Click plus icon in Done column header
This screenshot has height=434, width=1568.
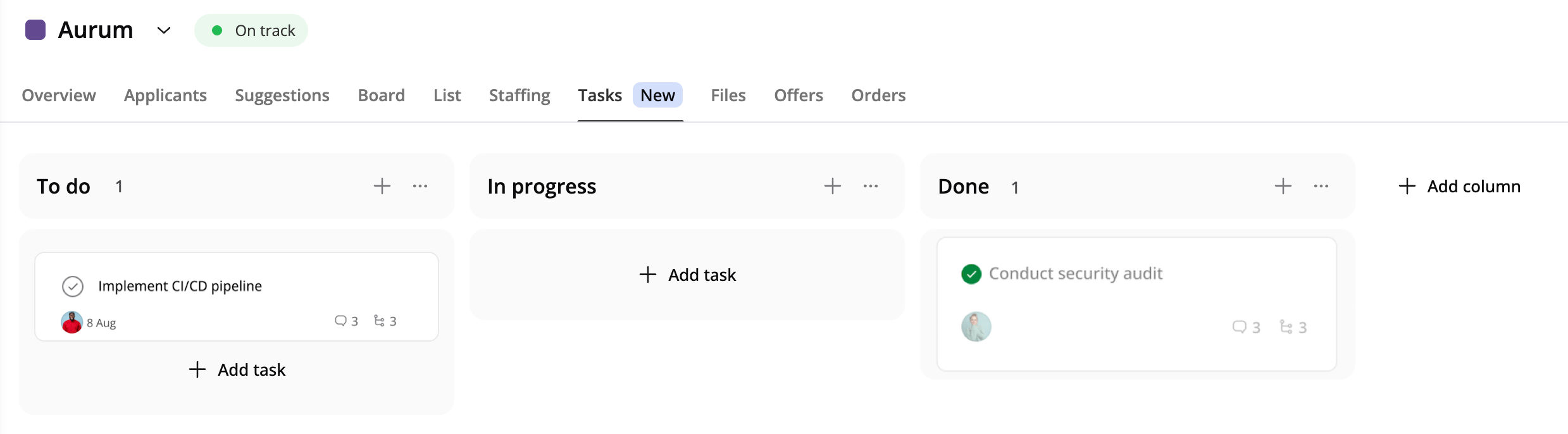tap(1283, 186)
